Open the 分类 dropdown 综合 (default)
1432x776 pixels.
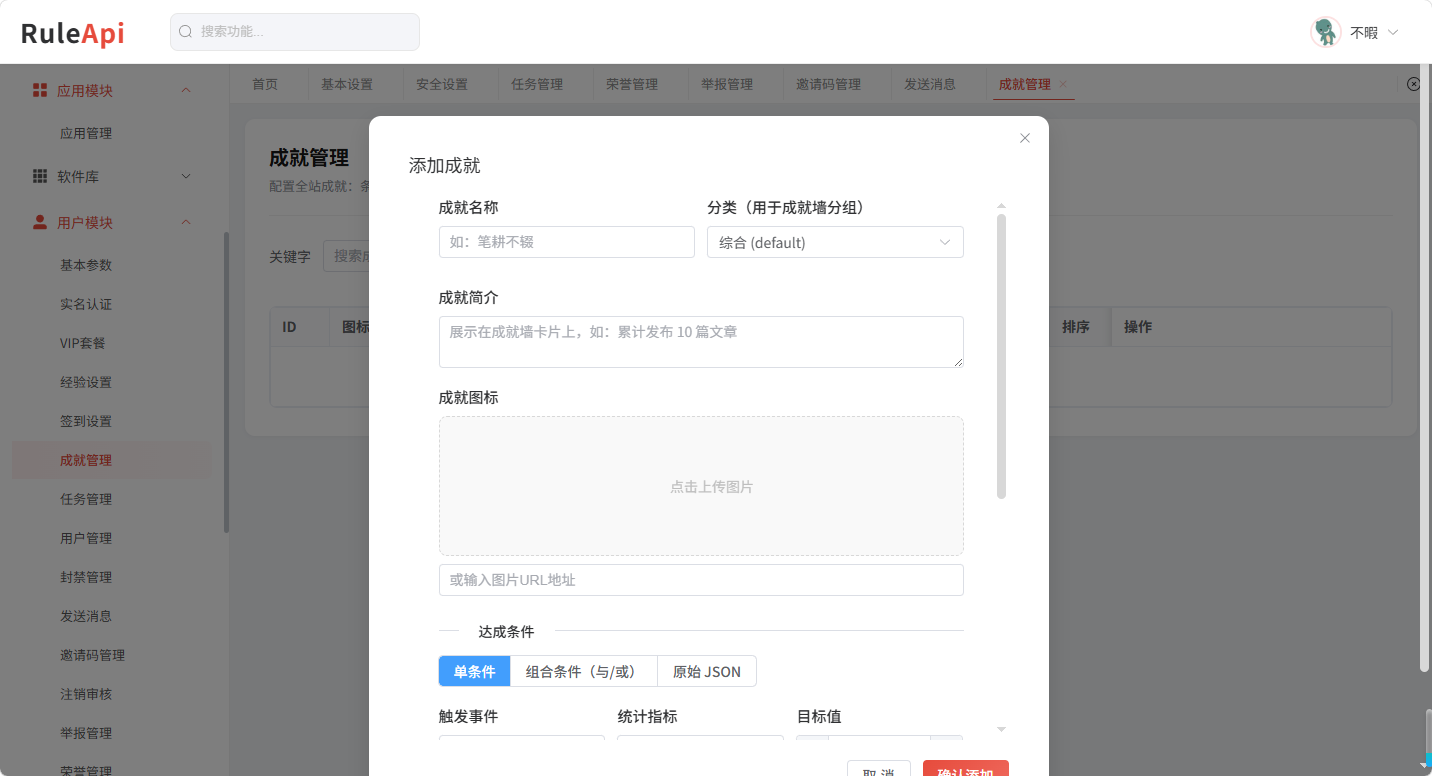coord(835,242)
